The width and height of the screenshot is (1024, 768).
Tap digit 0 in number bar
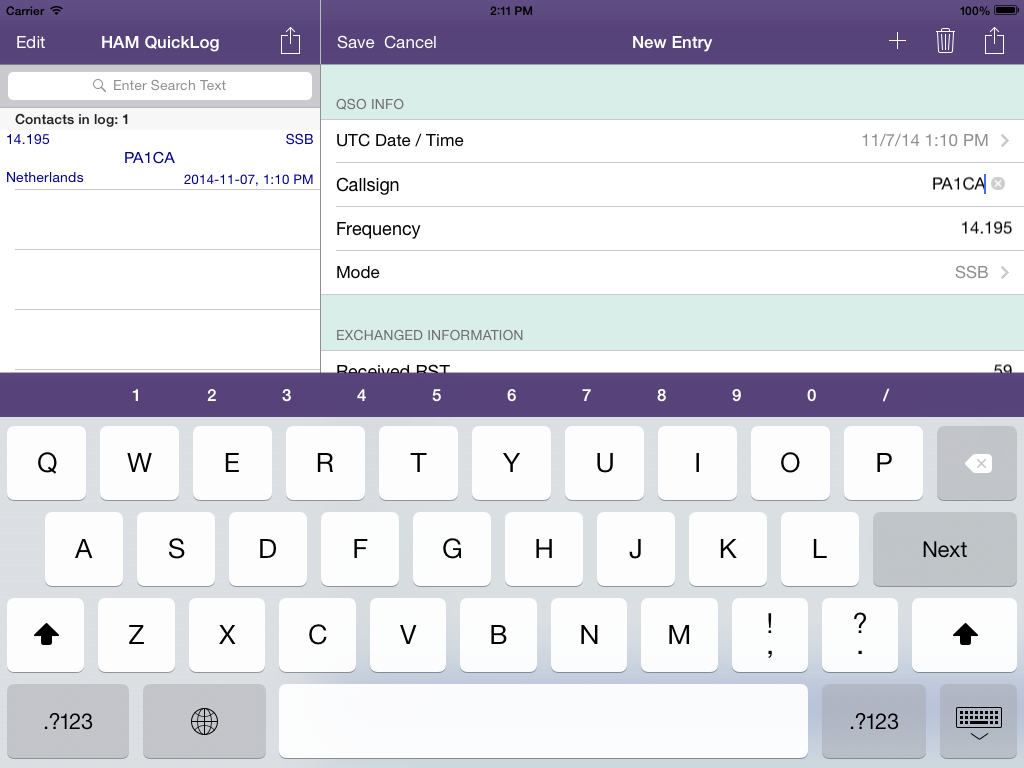pyautogui.click(x=811, y=395)
